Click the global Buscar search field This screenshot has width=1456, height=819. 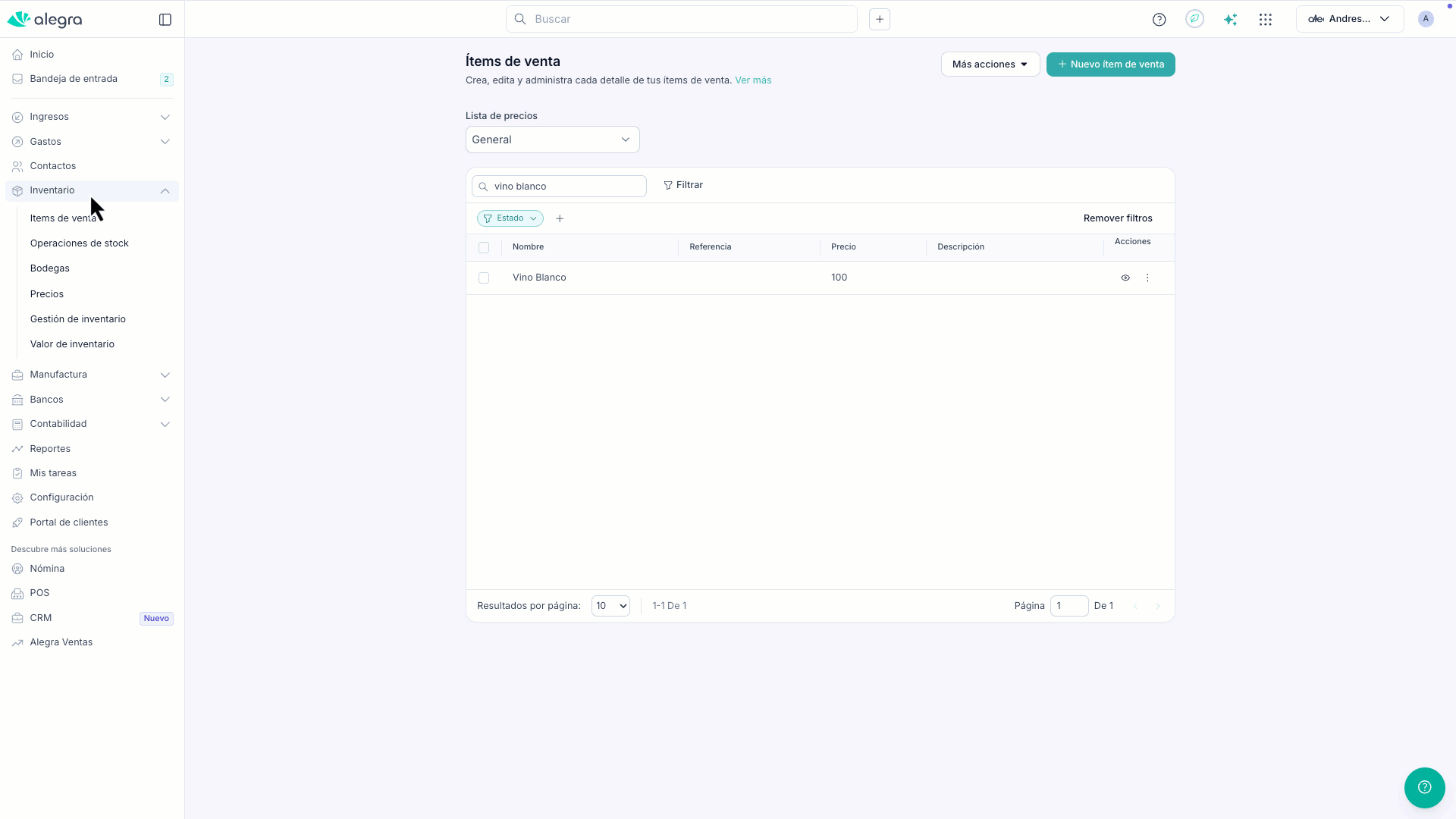[x=681, y=20]
